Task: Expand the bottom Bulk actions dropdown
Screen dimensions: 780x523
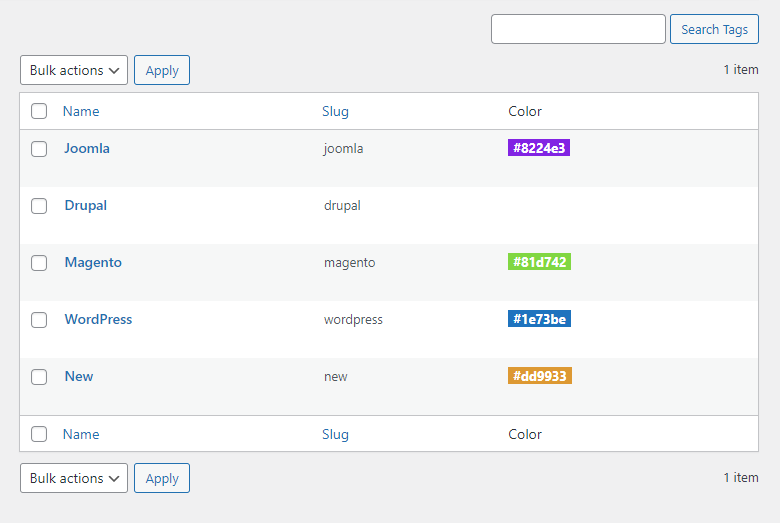Action: [74, 478]
